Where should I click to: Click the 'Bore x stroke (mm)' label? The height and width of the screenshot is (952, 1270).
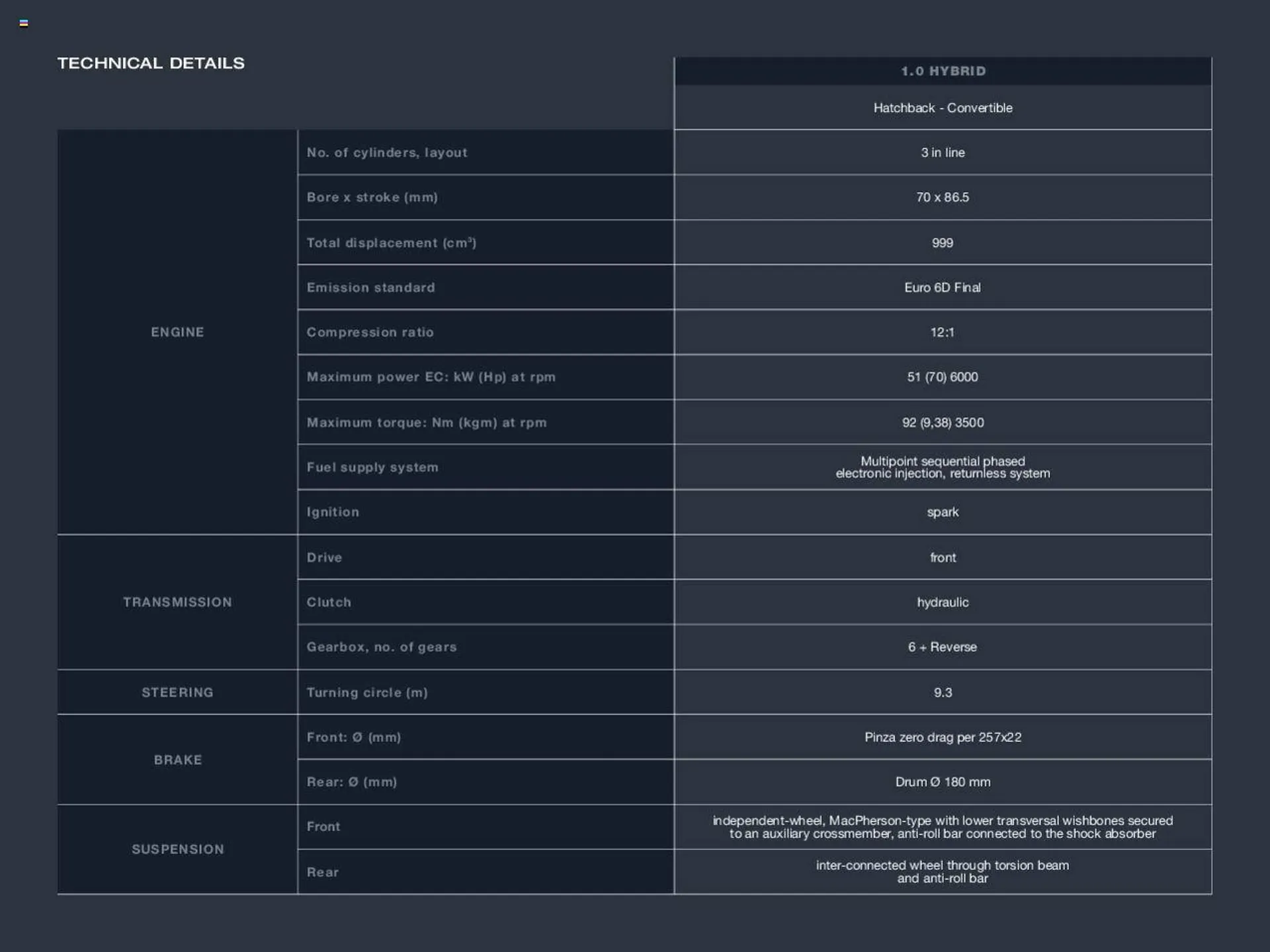pyautogui.click(x=372, y=198)
